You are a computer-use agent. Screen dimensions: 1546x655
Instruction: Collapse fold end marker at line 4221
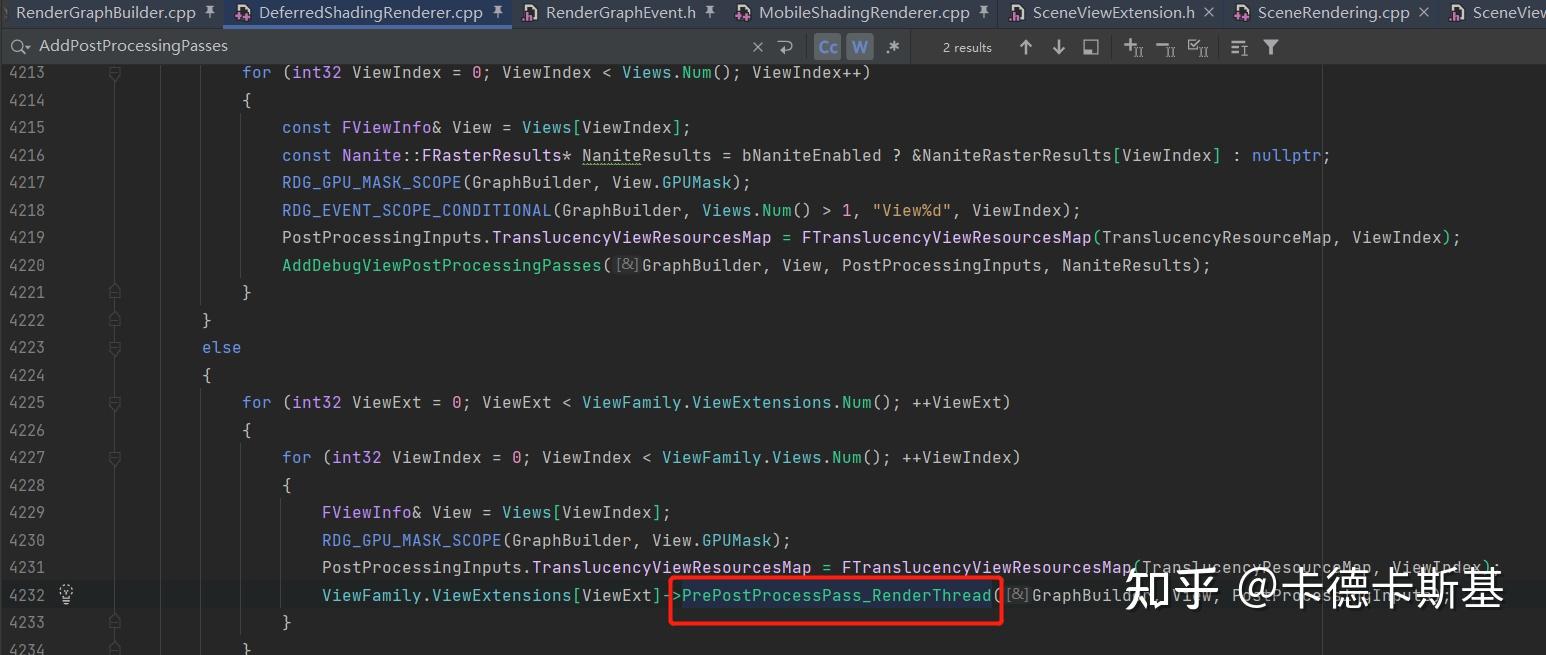[115, 292]
